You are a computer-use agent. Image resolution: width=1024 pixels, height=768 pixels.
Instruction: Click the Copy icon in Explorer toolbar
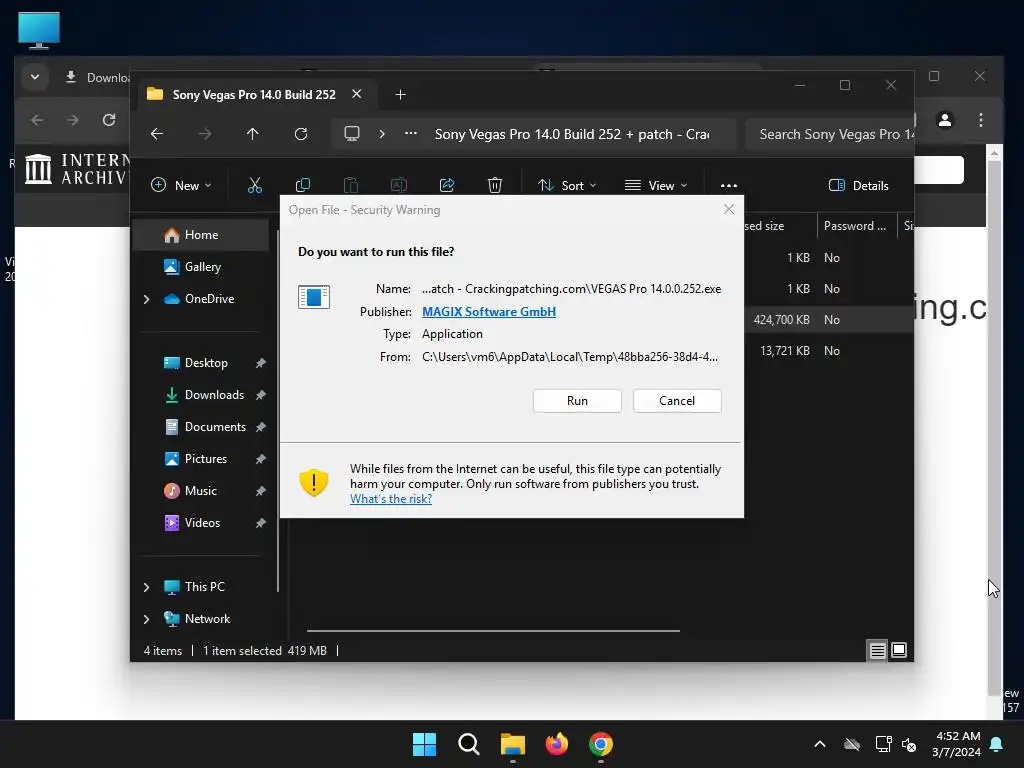(302, 185)
